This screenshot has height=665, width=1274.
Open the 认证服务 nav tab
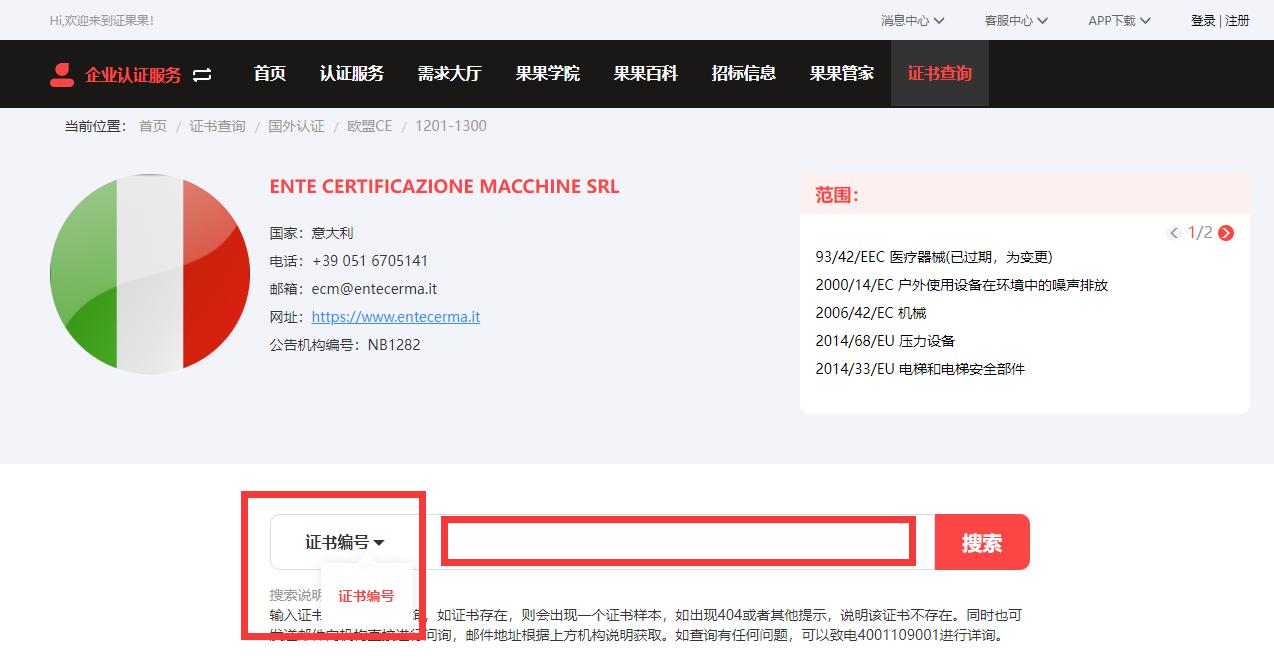tap(352, 74)
